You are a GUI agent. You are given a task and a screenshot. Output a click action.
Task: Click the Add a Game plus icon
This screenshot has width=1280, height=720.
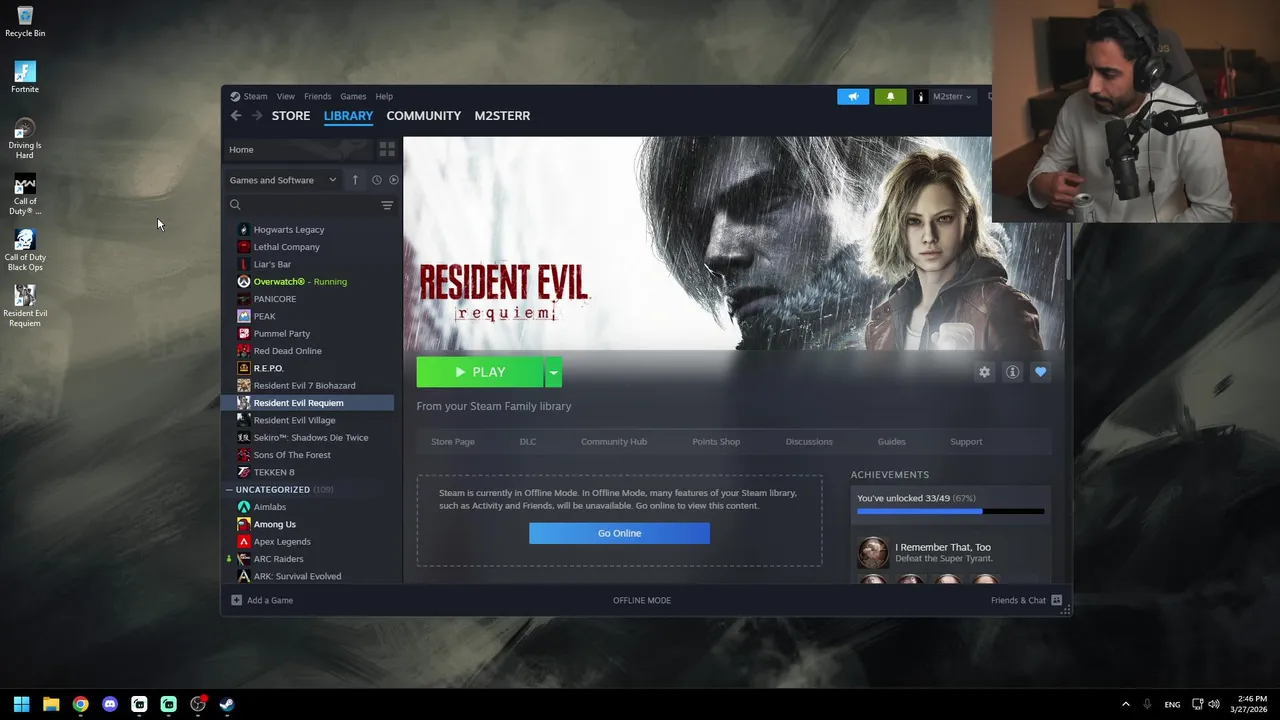tap(236, 600)
